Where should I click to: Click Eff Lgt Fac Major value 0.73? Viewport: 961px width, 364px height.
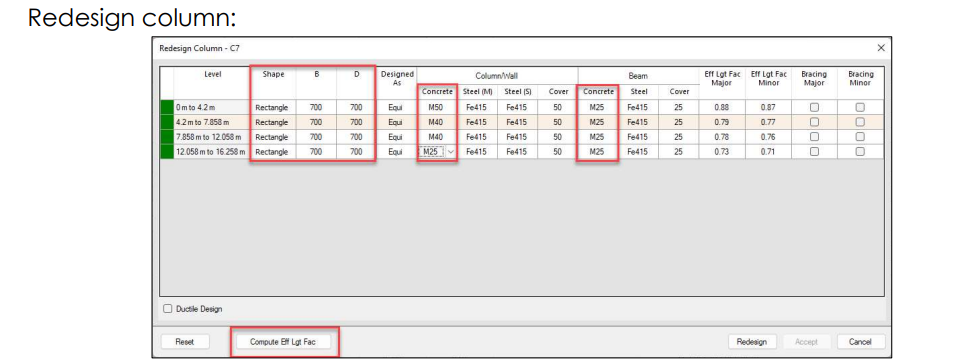tap(721, 151)
